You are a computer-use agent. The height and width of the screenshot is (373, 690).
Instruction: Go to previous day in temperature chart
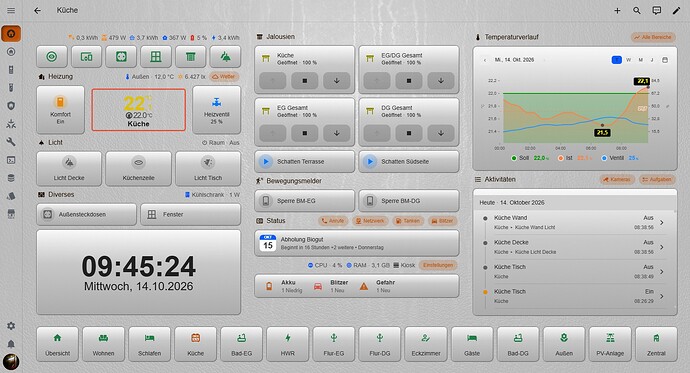(x=485, y=60)
